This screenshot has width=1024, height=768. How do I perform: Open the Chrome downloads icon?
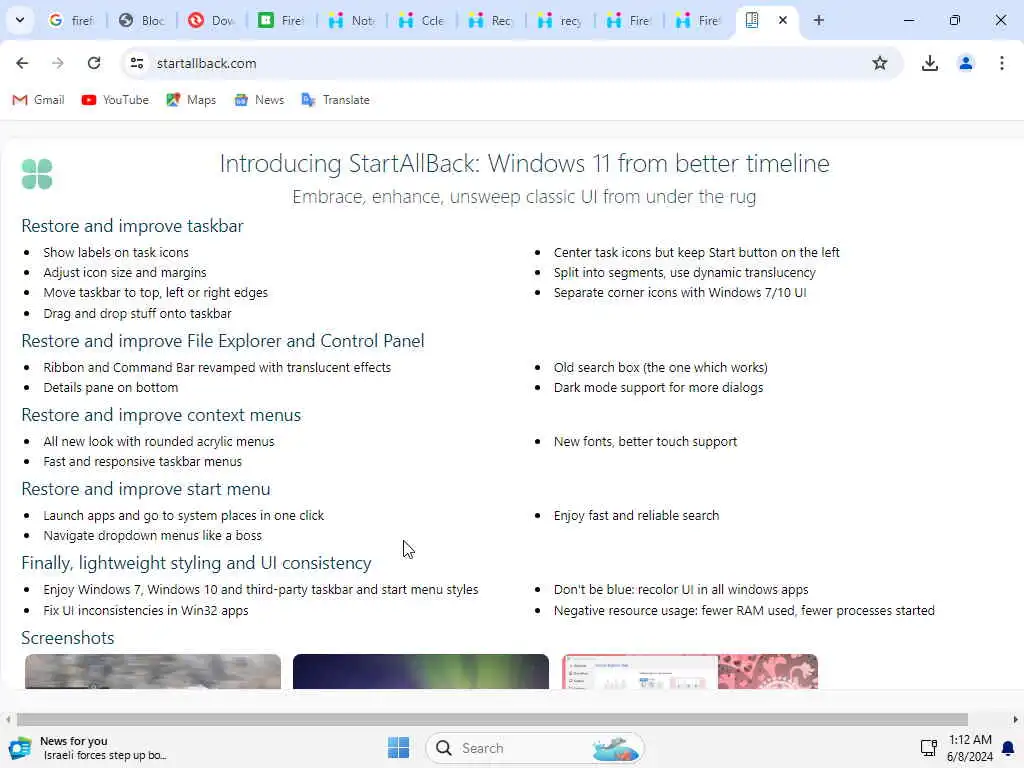pyautogui.click(x=929, y=63)
